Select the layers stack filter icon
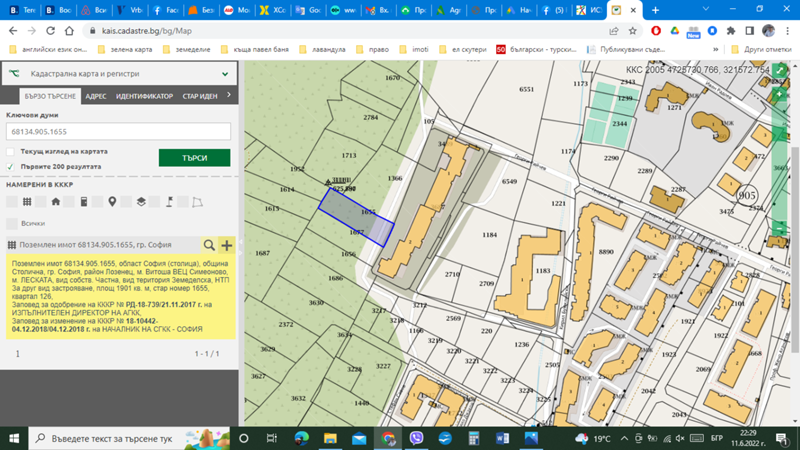Viewport: 800px width, 450px height. 141,202
